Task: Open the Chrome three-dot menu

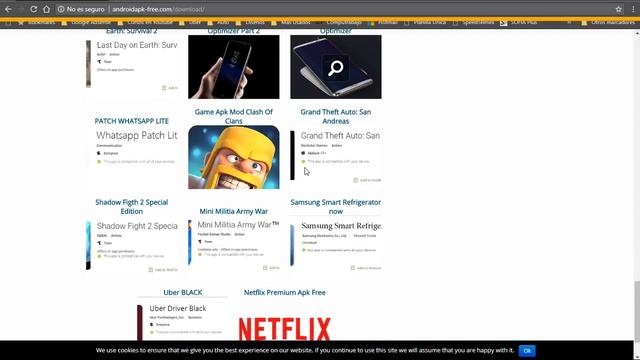Action: click(x=633, y=9)
